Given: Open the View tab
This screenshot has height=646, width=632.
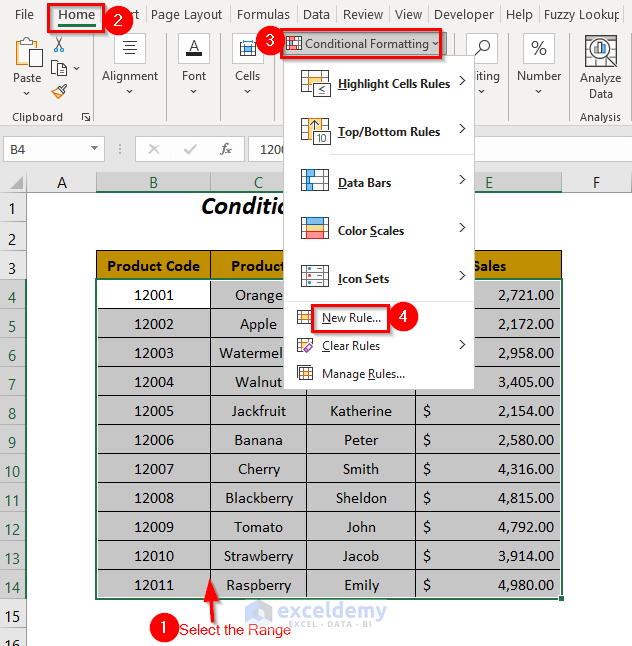Looking at the screenshot, I should pos(408,15).
